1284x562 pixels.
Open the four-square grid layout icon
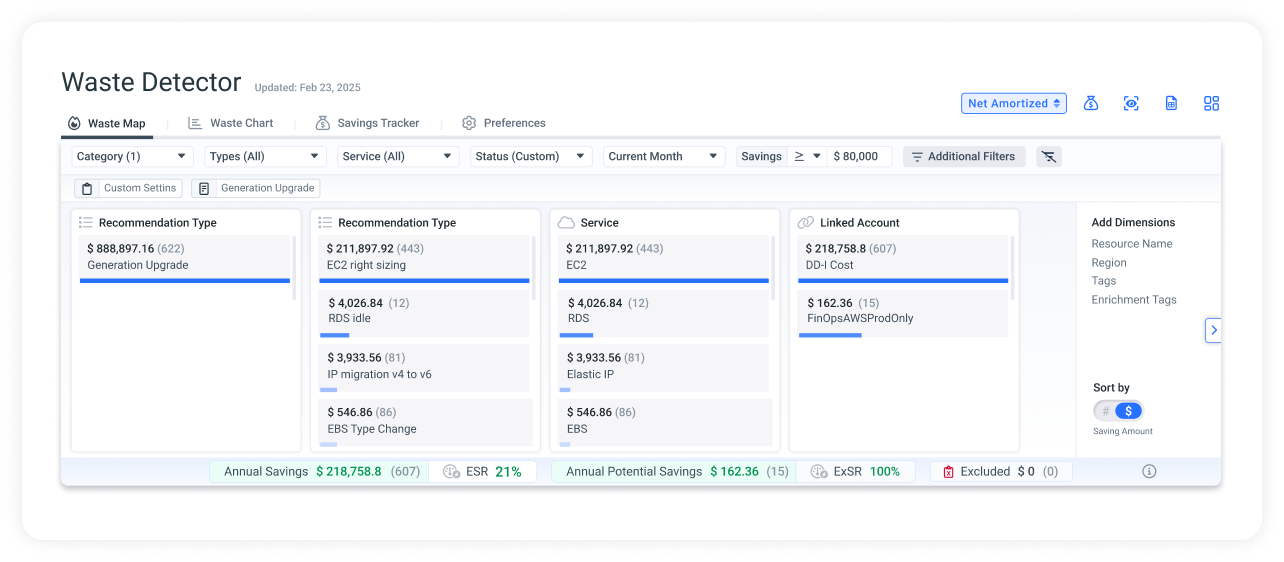[1211, 103]
